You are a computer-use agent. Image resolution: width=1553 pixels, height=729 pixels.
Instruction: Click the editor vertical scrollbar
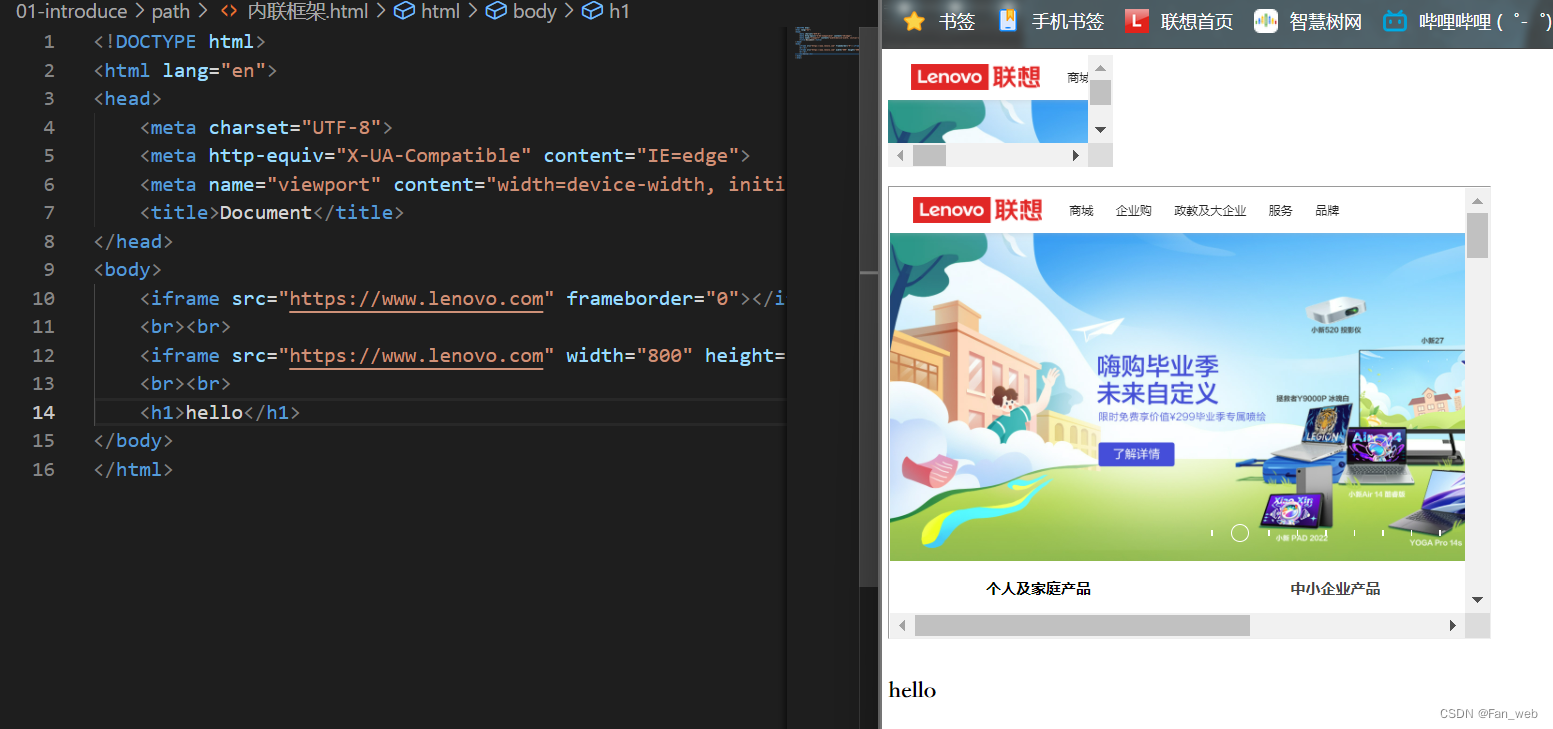click(x=869, y=308)
